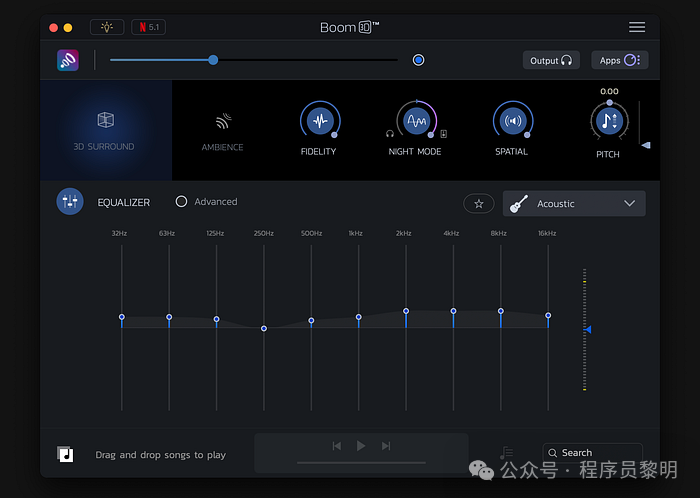The height and width of the screenshot is (498, 700).
Task: Select device icon right of Night Mode
Action: [443, 134]
